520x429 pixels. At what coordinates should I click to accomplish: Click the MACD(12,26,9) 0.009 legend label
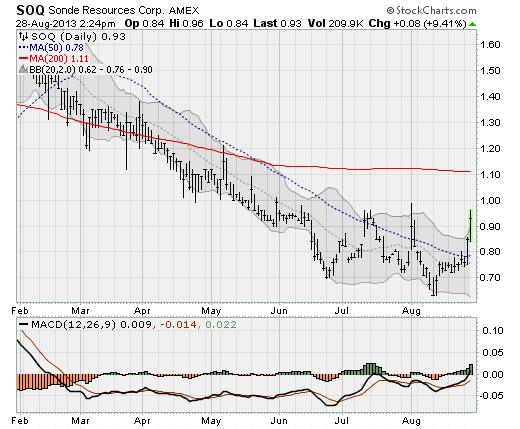click(91, 324)
